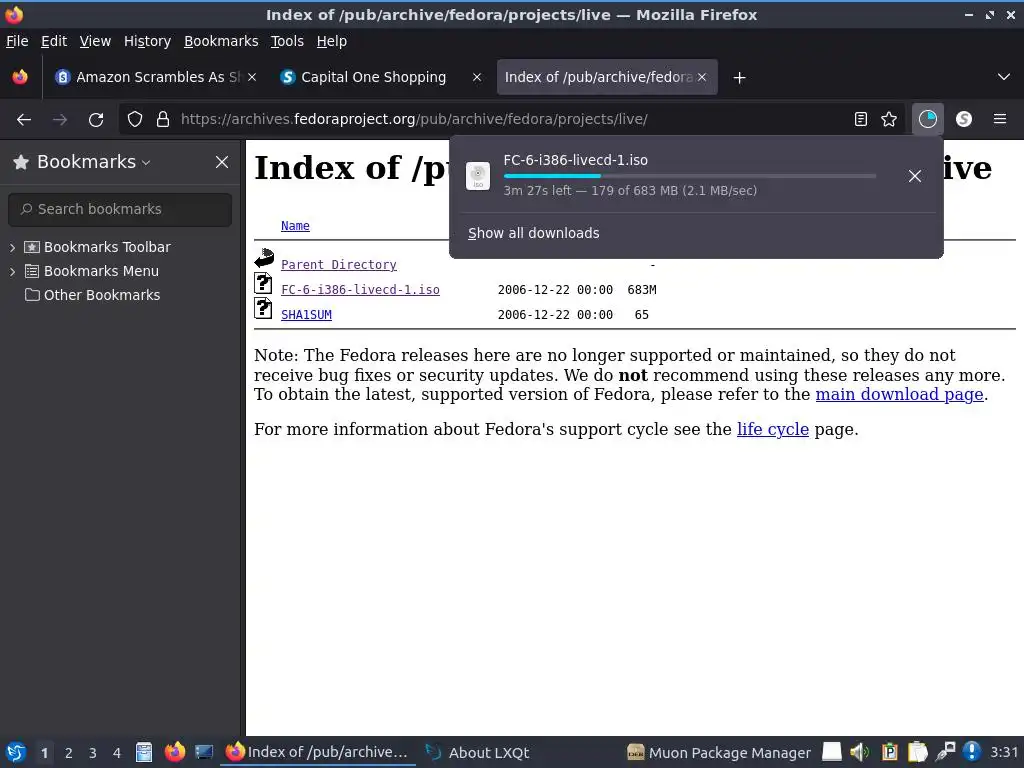The width and height of the screenshot is (1024, 768).
Task: Switch to the Capital One Shopping tab
Action: click(381, 77)
